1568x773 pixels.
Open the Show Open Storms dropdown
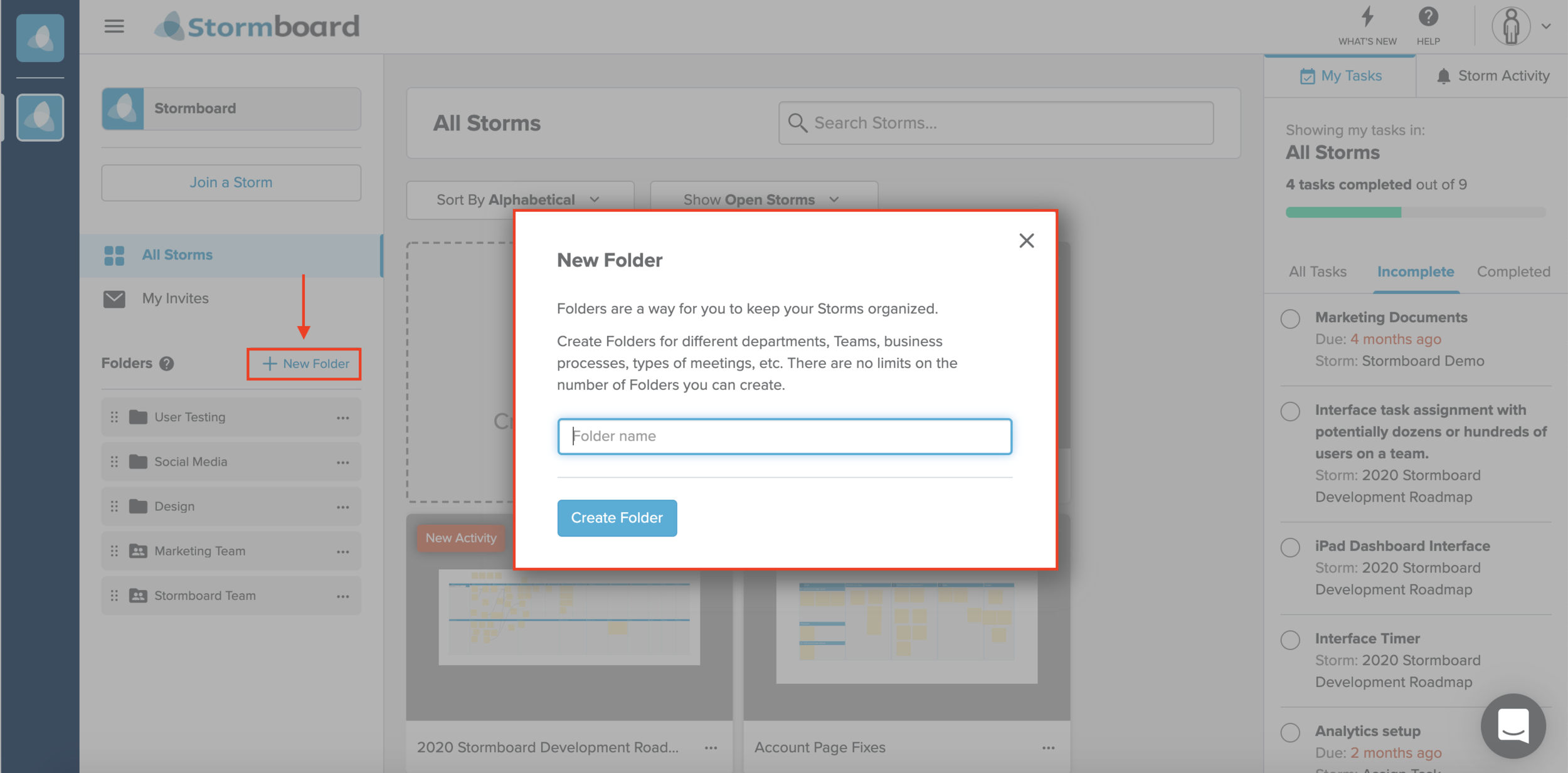(x=764, y=200)
